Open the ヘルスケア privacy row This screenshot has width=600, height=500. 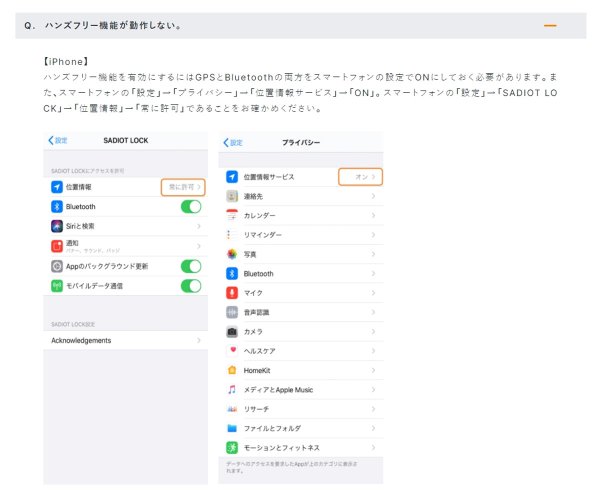(301, 351)
